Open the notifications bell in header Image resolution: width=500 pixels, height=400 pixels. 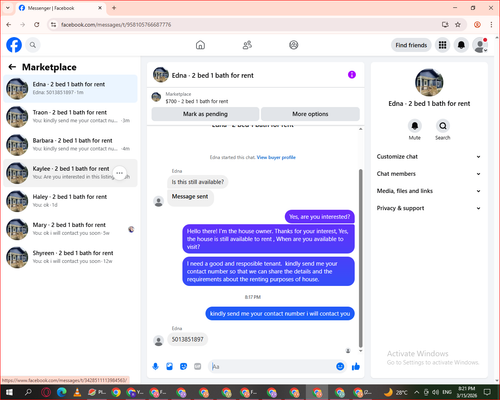pyautogui.click(x=461, y=45)
